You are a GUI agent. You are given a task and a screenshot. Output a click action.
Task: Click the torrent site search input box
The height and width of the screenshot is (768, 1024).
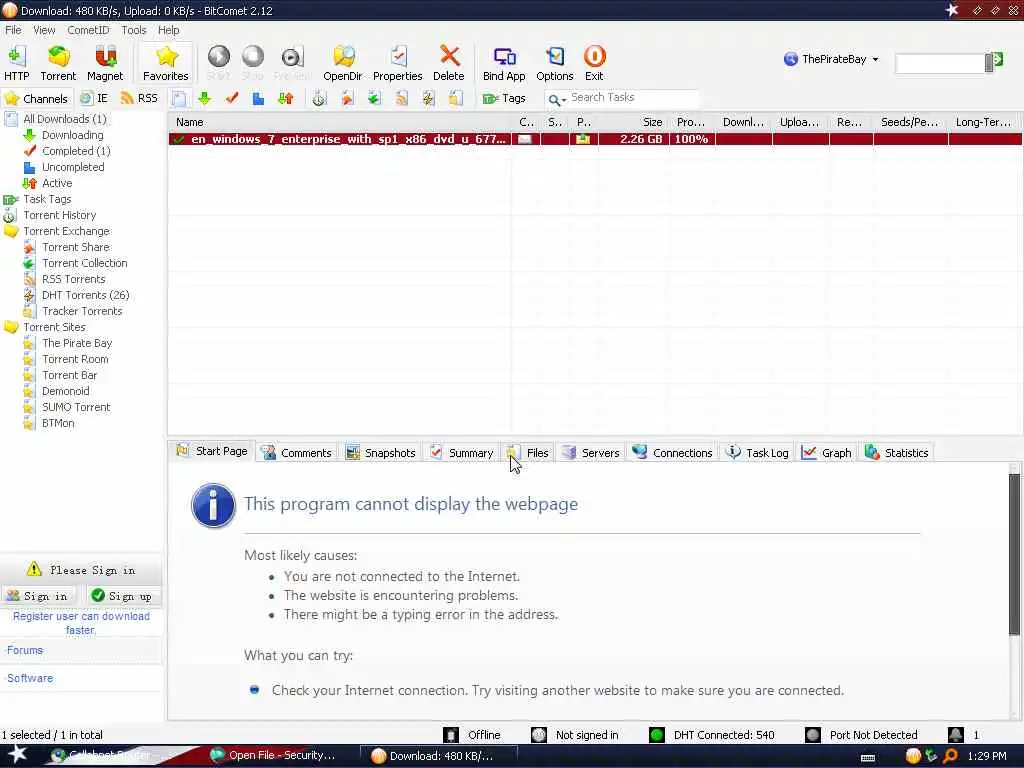(940, 63)
